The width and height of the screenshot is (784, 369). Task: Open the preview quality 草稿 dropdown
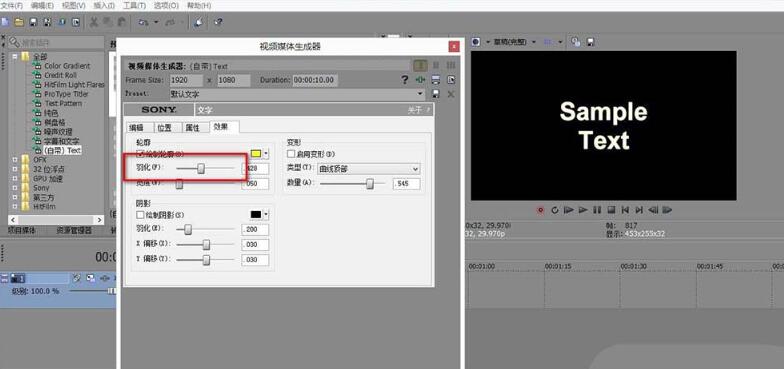[535, 42]
